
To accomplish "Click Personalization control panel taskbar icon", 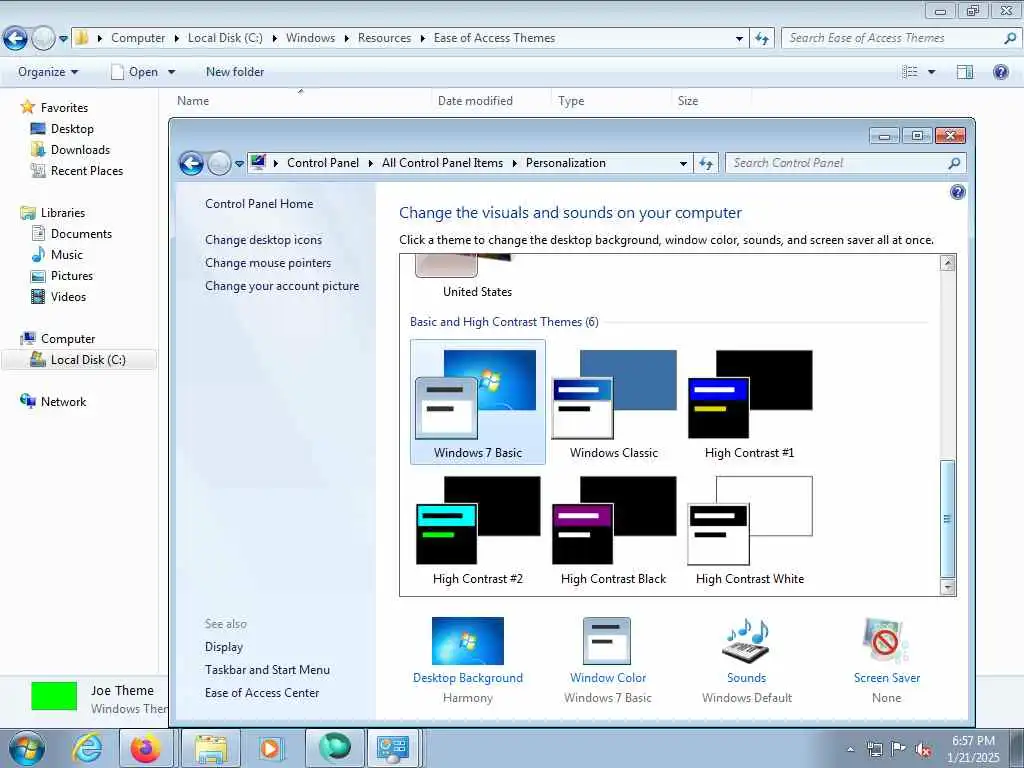I will (392, 748).
